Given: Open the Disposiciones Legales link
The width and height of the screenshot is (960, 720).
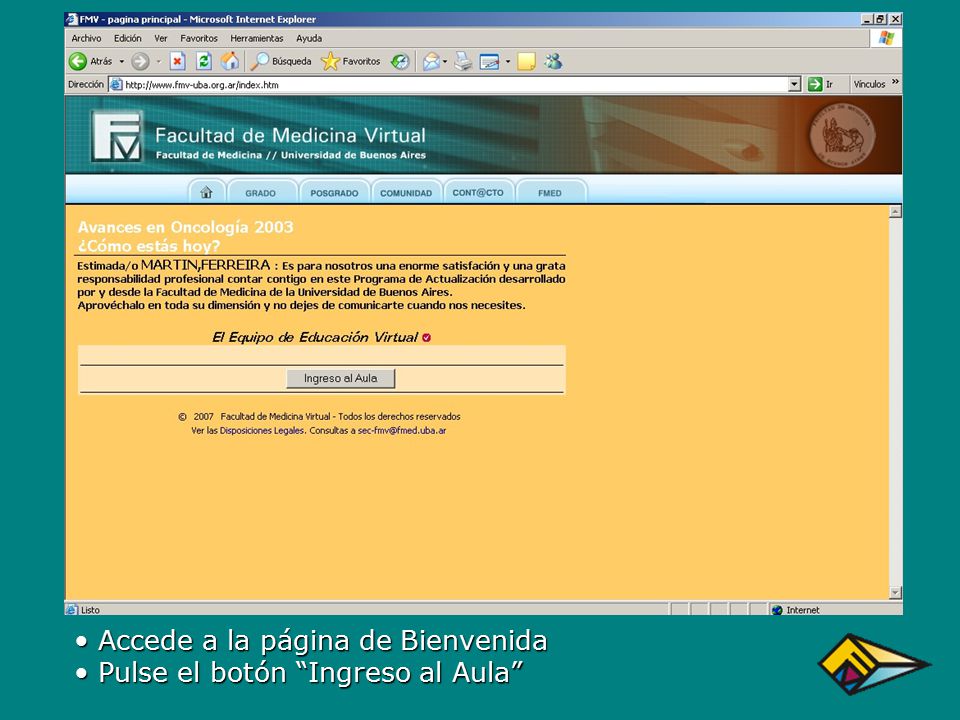Looking at the screenshot, I should click(x=261, y=430).
